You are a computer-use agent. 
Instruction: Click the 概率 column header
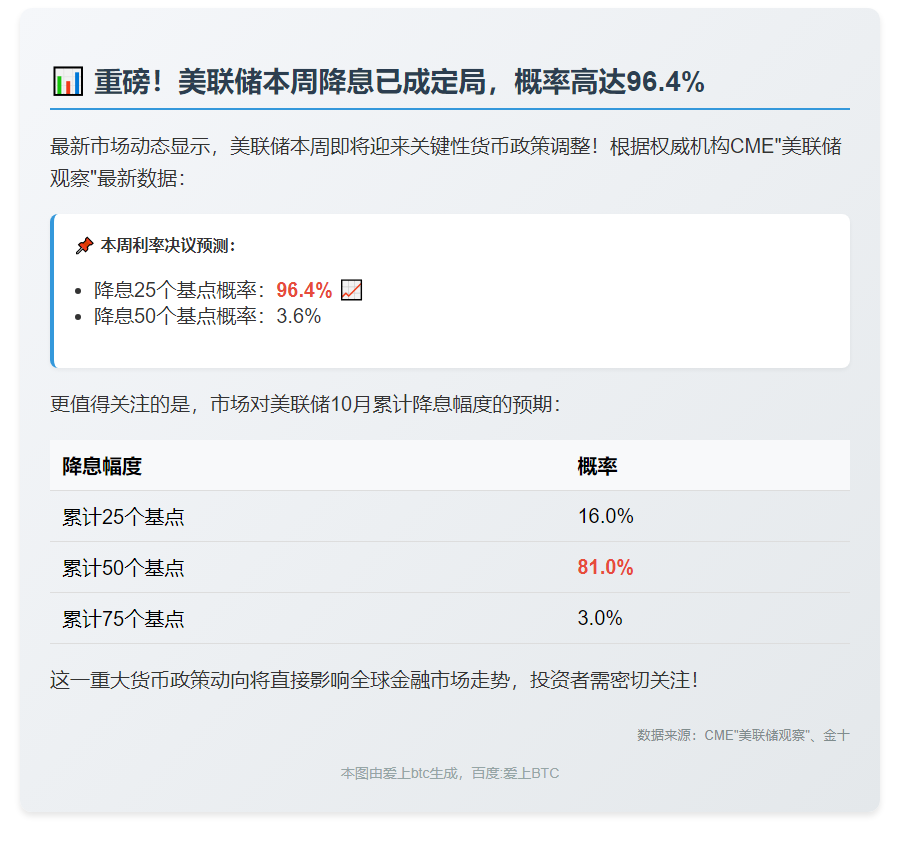(597, 466)
